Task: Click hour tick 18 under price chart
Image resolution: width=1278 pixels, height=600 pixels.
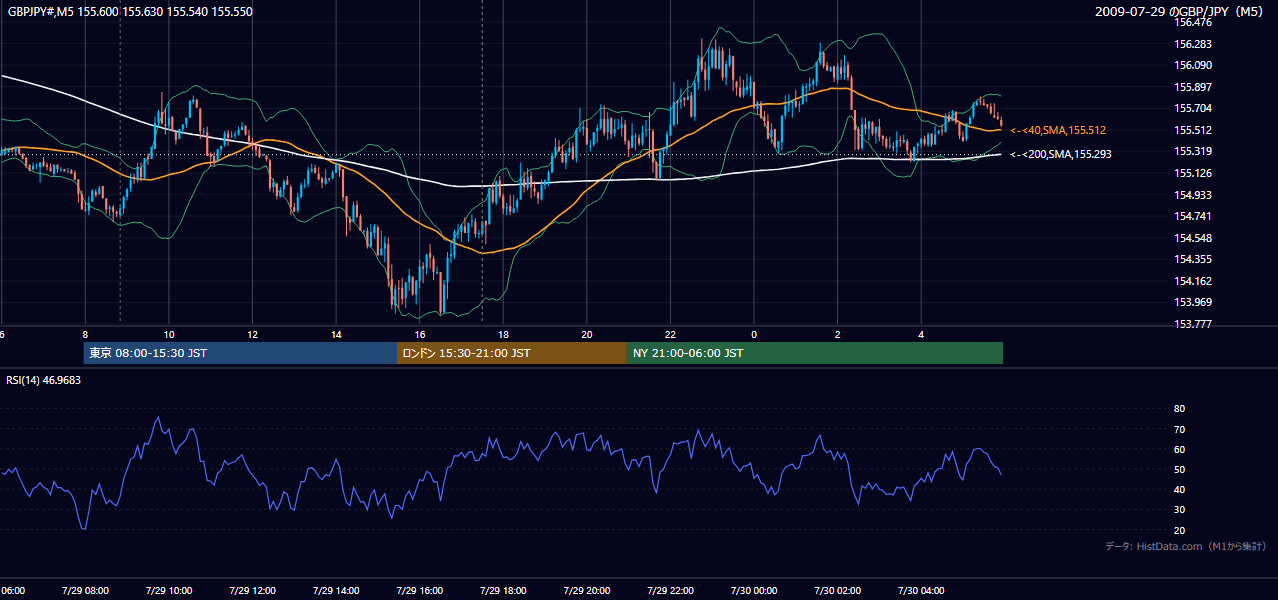Action: point(503,335)
